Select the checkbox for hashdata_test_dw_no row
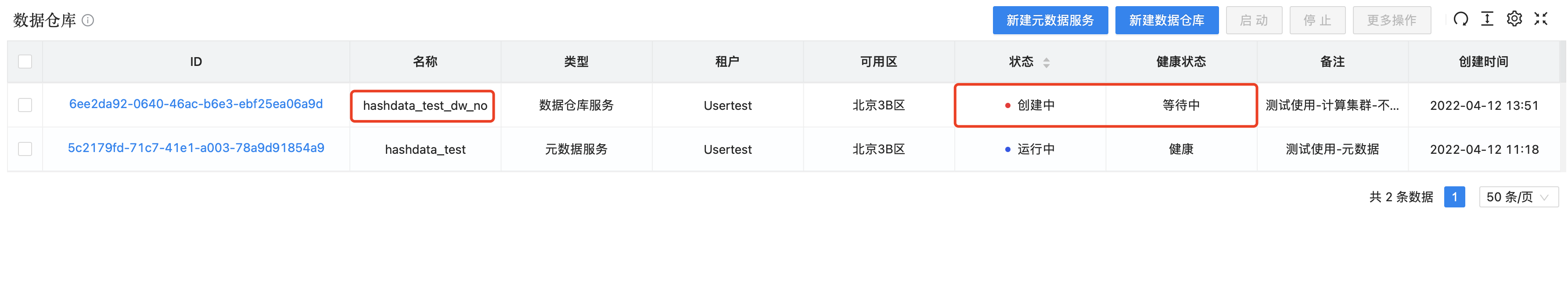The width and height of the screenshot is (1568, 283). 24,105
